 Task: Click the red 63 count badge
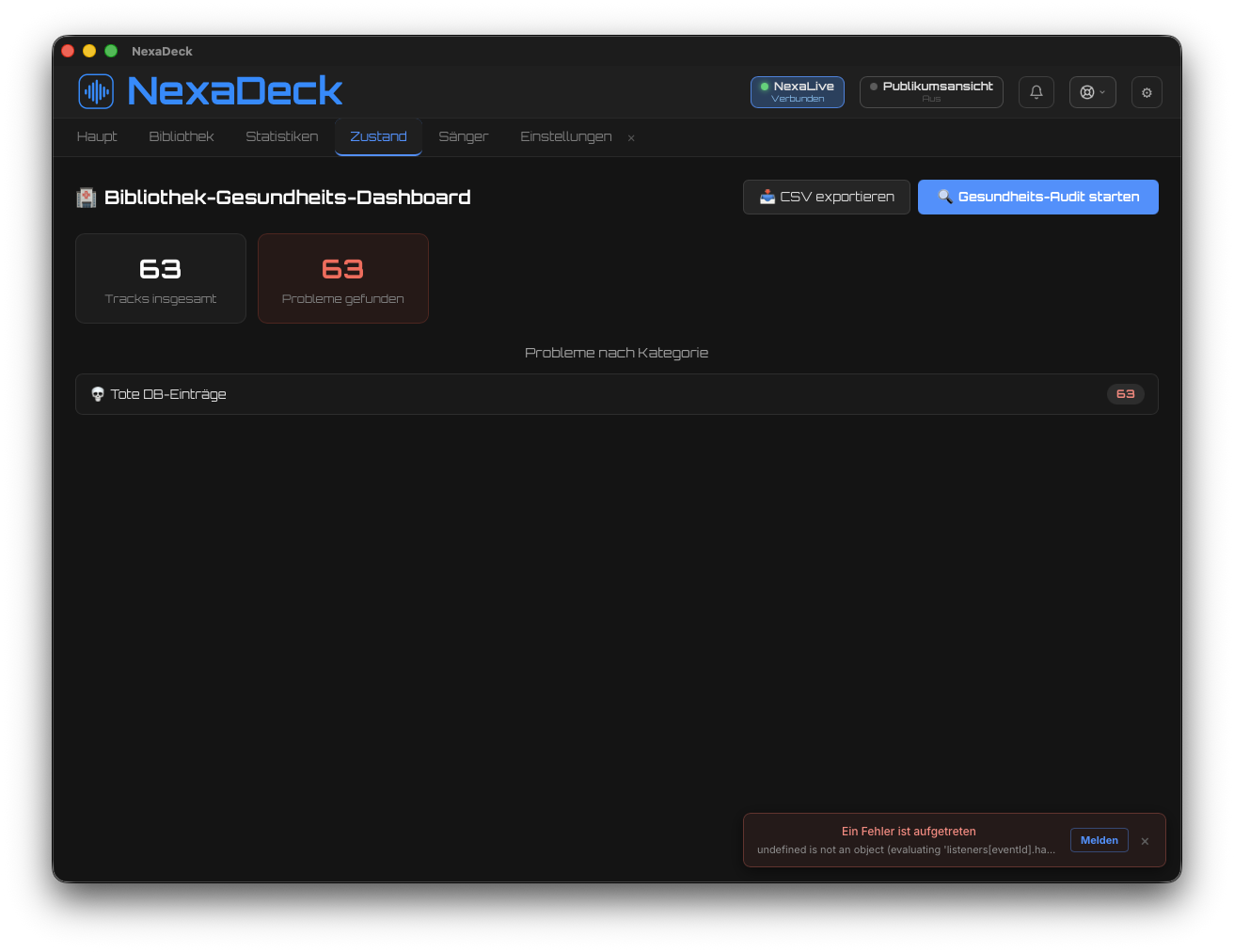(1125, 394)
